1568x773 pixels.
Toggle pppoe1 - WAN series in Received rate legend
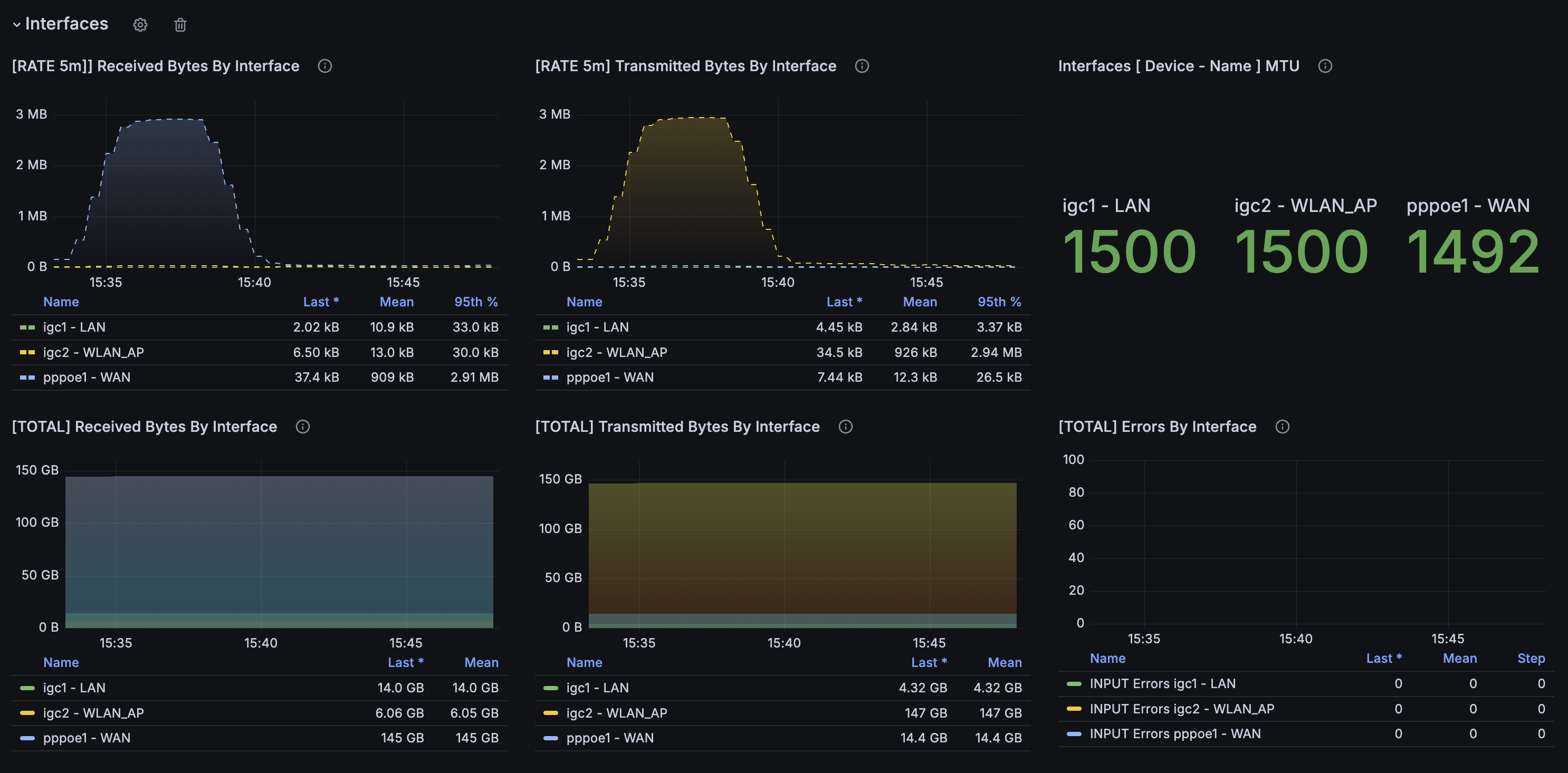click(87, 377)
